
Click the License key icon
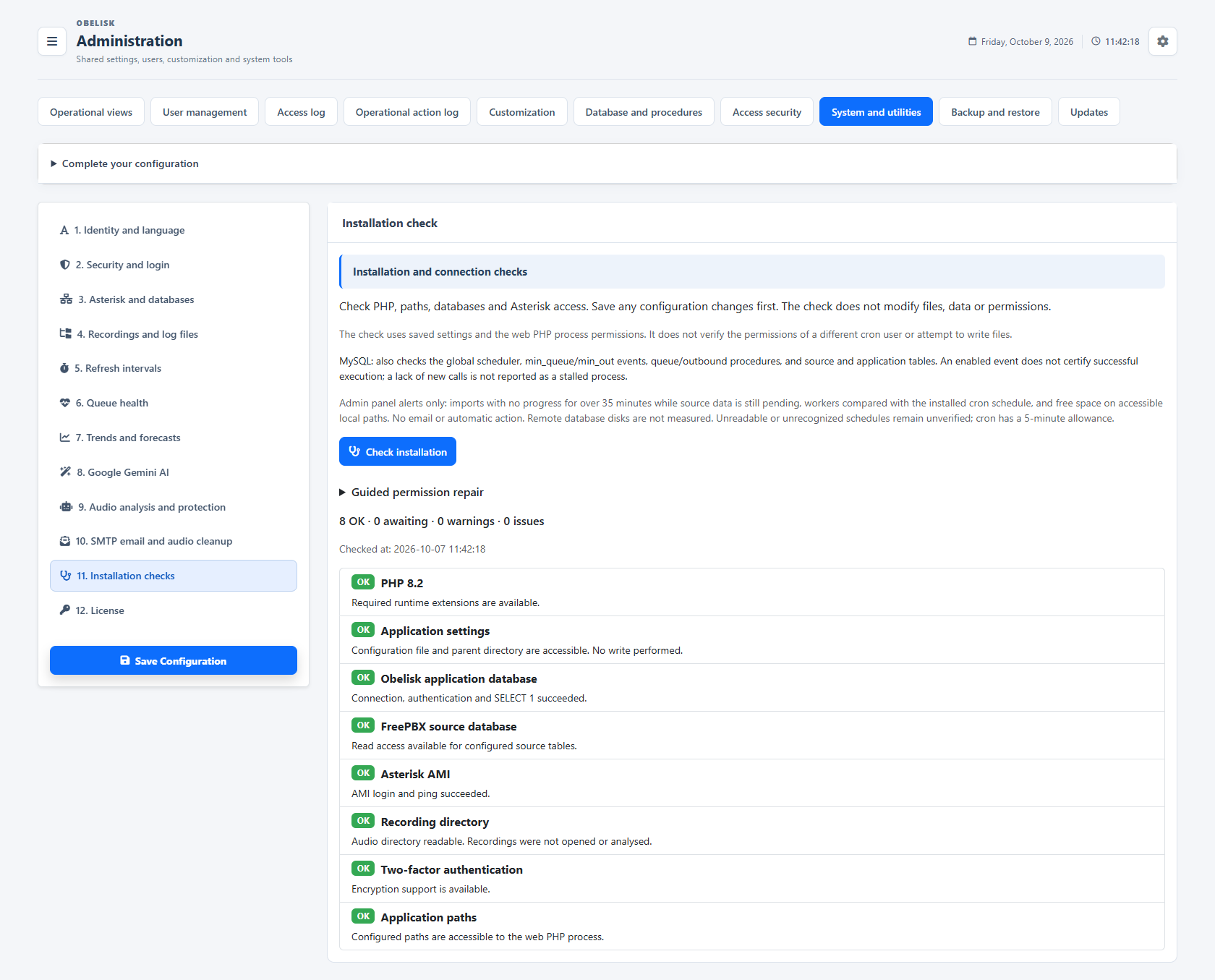coord(65,610)
